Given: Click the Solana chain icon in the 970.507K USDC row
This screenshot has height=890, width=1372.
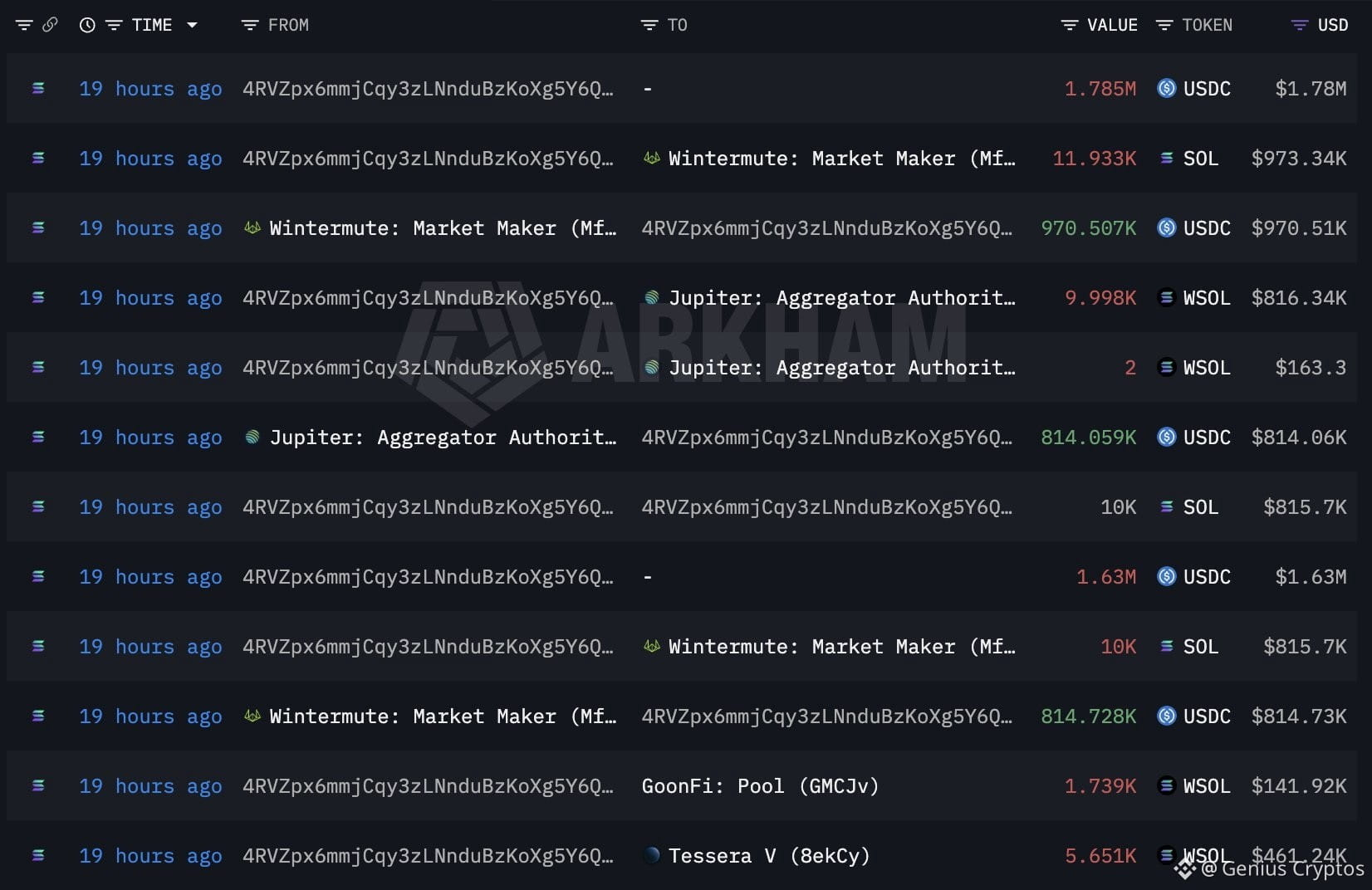Looking at the screenshot, I should point(38,227).
